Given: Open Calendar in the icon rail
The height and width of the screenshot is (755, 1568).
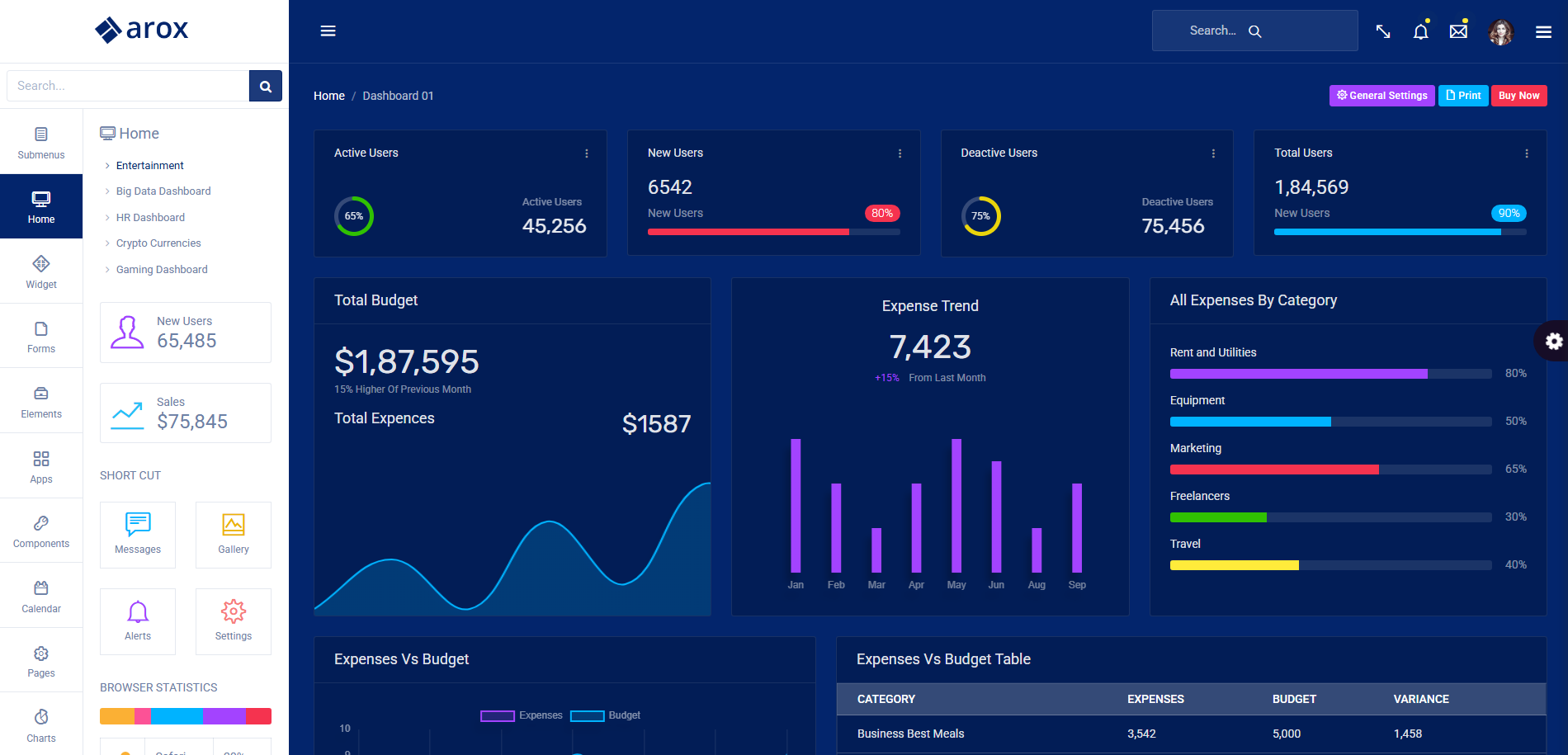Looking at the screenshot, I should pyautogui.click(x=41, y=596).
